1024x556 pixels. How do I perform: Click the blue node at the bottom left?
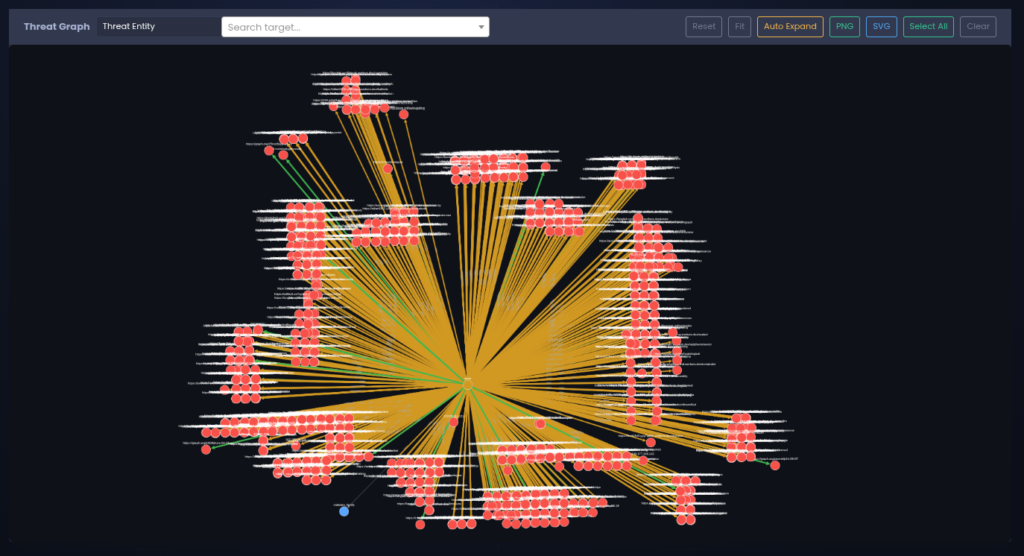coord(344,511)
